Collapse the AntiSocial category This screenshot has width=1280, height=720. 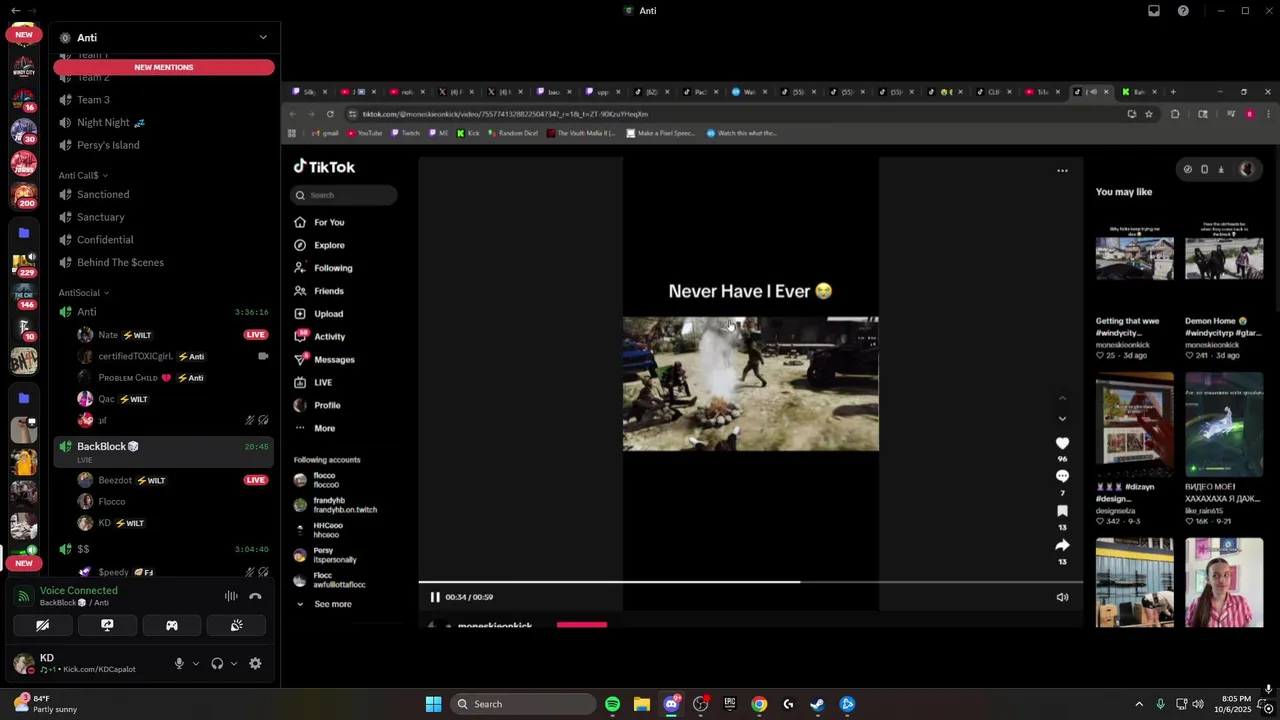(83, 293)
